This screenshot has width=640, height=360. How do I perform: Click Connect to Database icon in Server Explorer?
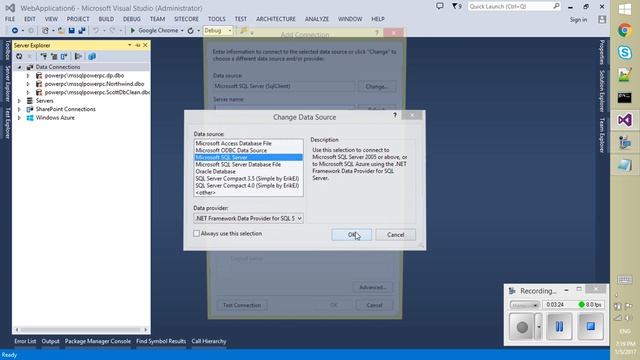pos(43,56)
